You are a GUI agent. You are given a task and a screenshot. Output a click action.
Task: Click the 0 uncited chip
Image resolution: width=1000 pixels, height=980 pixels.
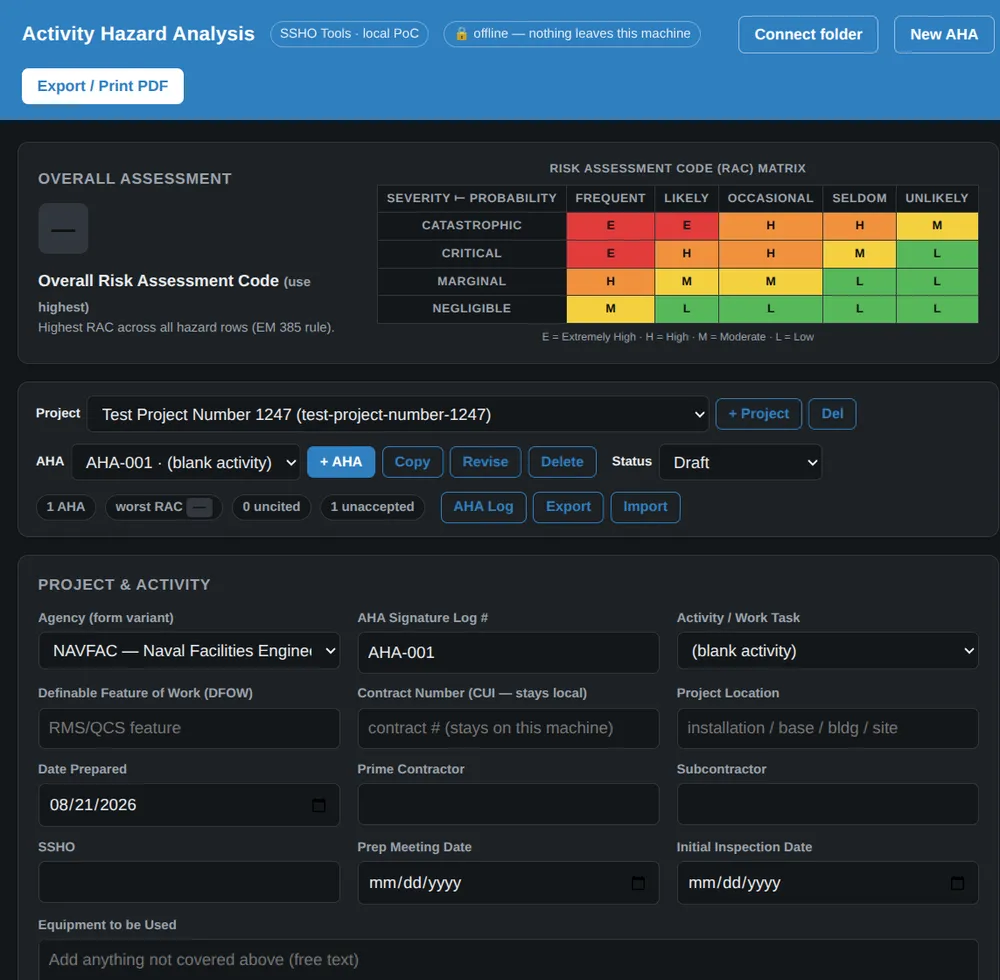pos(271,507)
